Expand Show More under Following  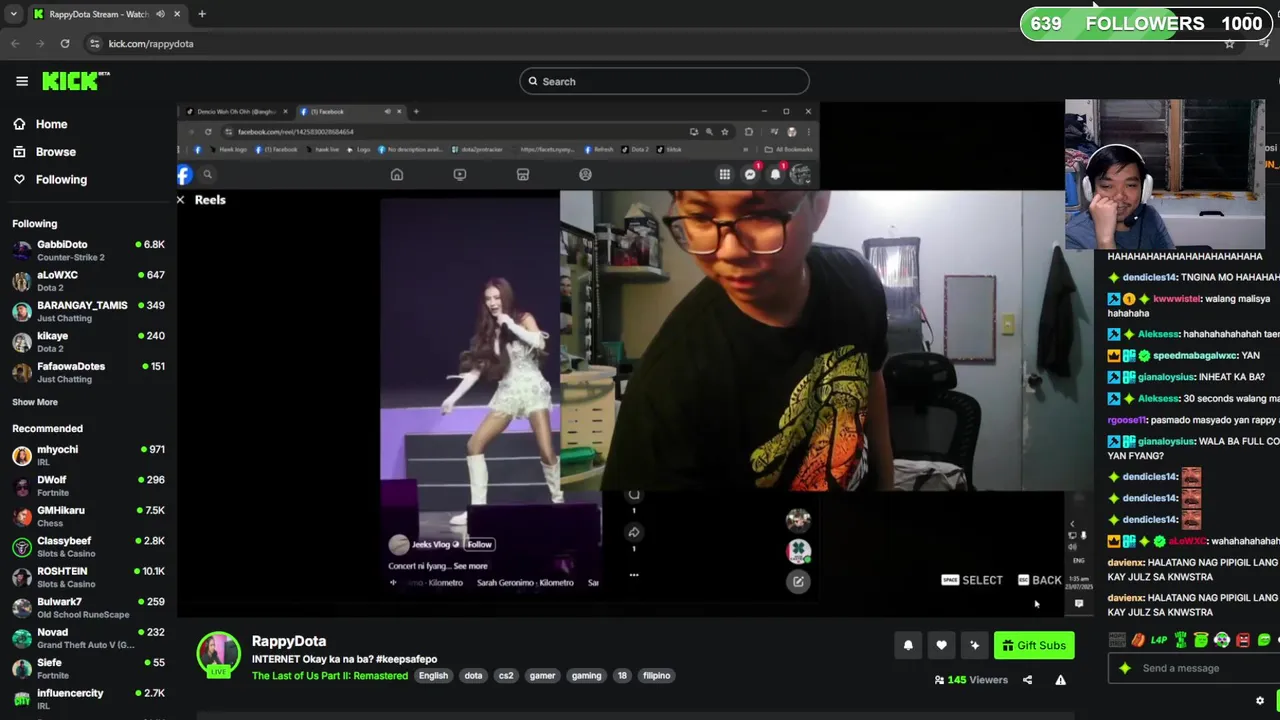35,402
